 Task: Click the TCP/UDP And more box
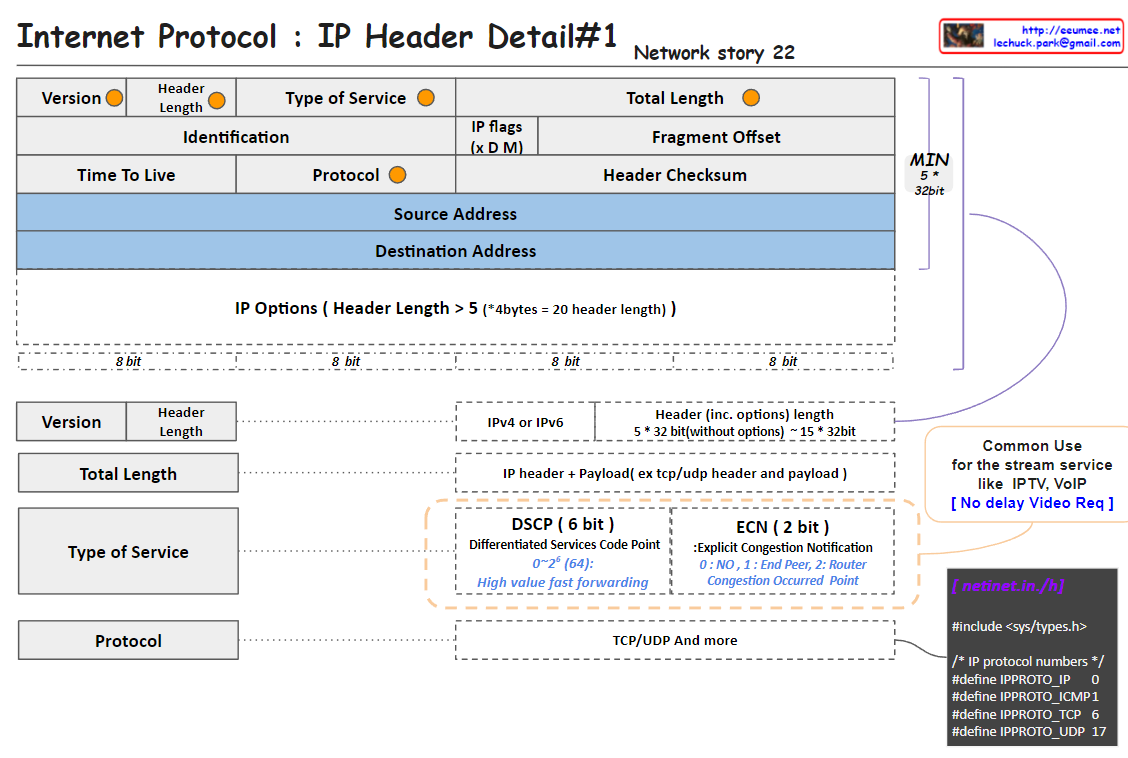click(675, 640)
